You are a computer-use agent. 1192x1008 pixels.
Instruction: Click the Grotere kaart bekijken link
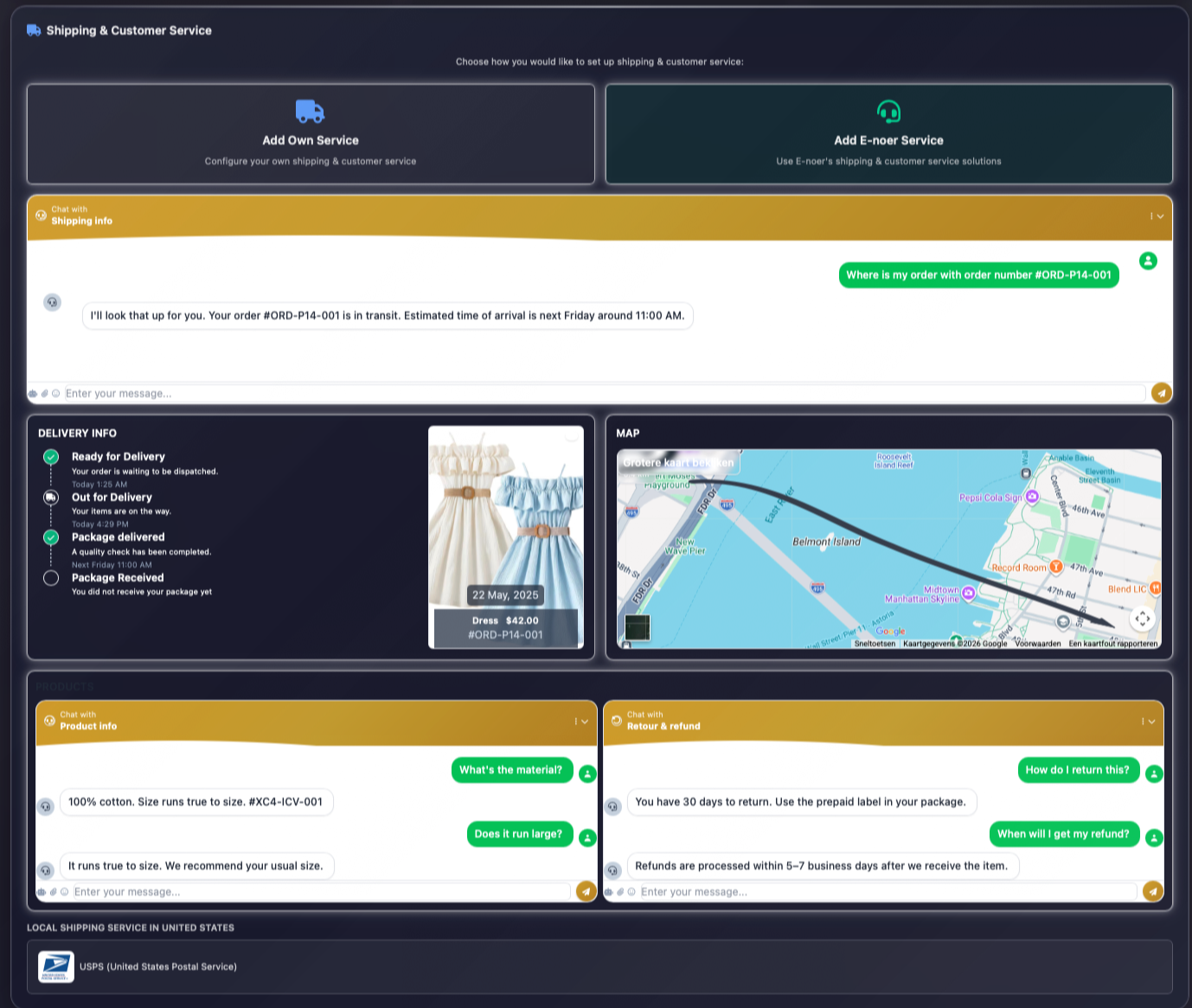pos(678,462)
